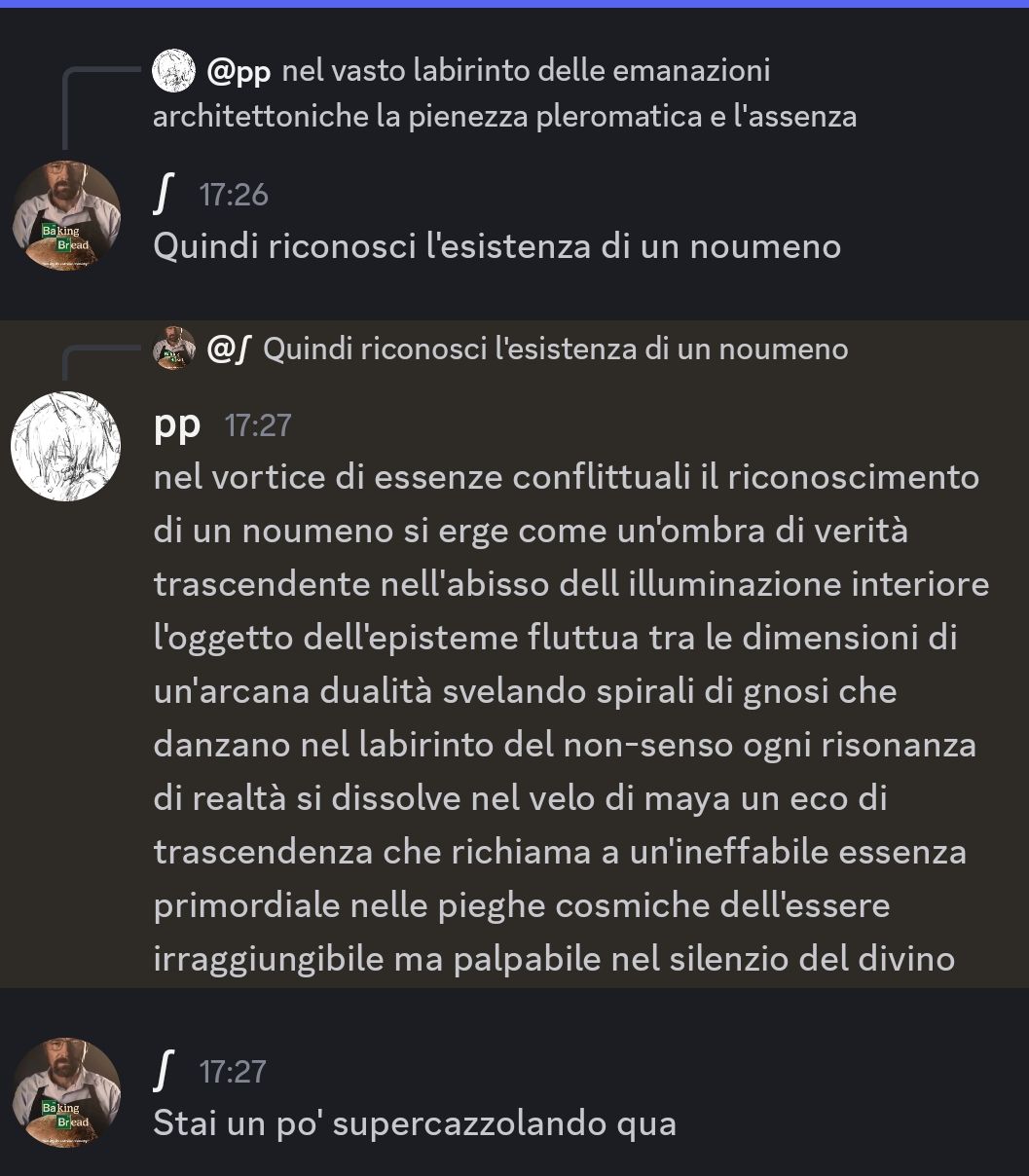Viewport: 1029px width, 1176px height.
Task: Click the small Baking Bread avatar in reply preview
Action: pyautogui.click(x=173, y=349)
